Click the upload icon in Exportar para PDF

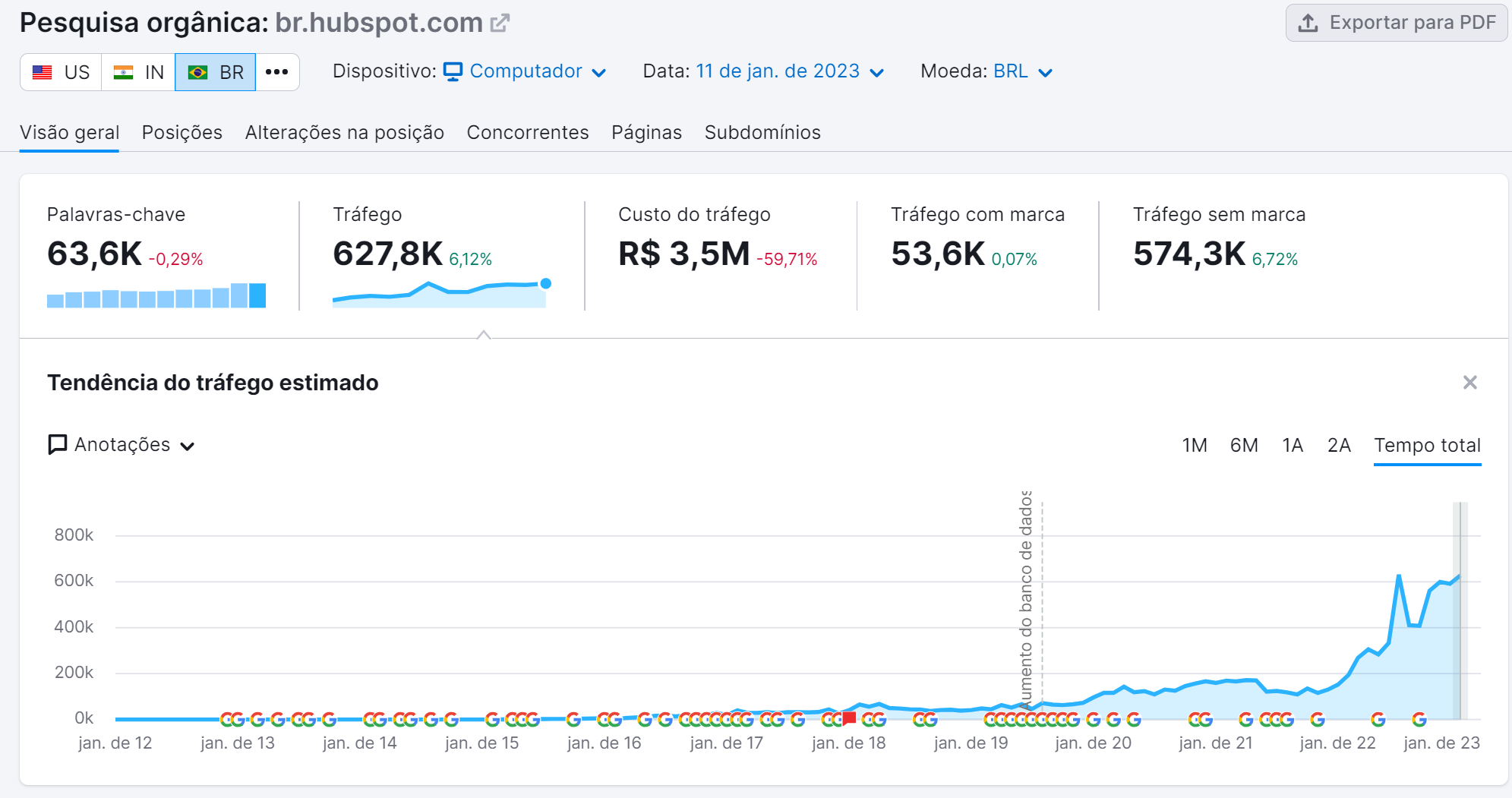(1308, 23)
